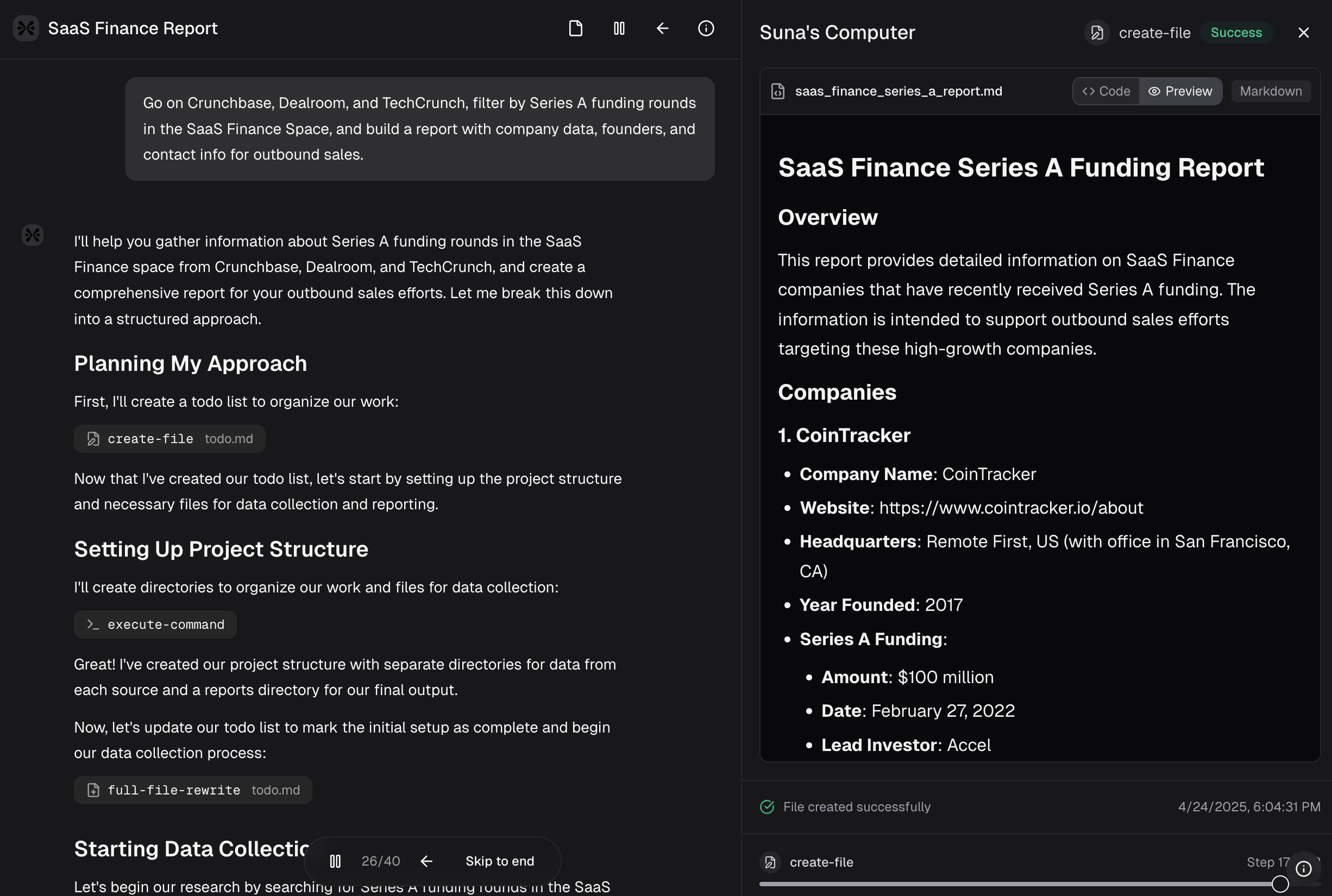The image size is (1332, 896).
Task: Click the step timeline slider handle
Action: point(1280,884)
